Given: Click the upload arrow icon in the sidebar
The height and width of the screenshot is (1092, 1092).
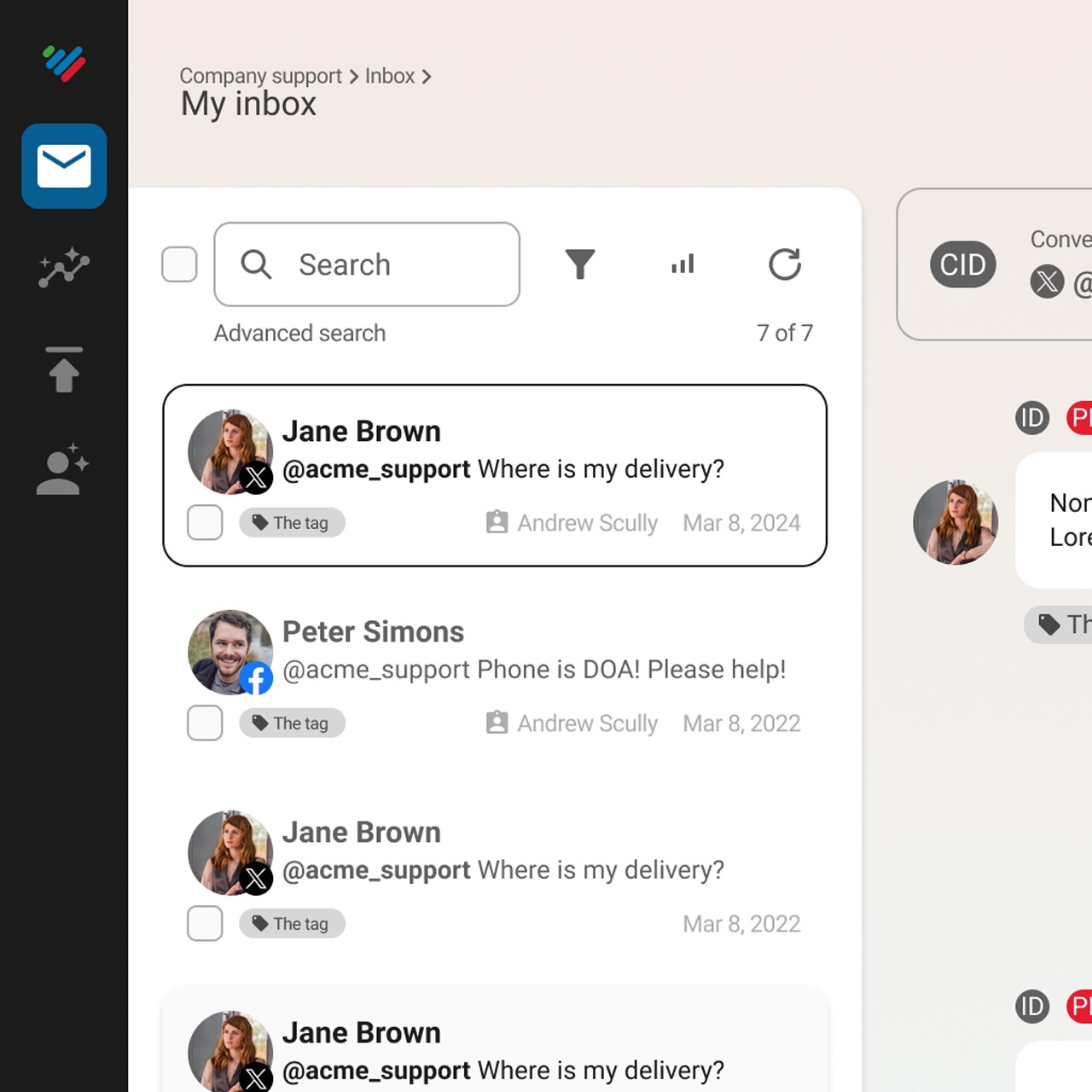Looking at the screenshot, I should click(x=64, y=369).
